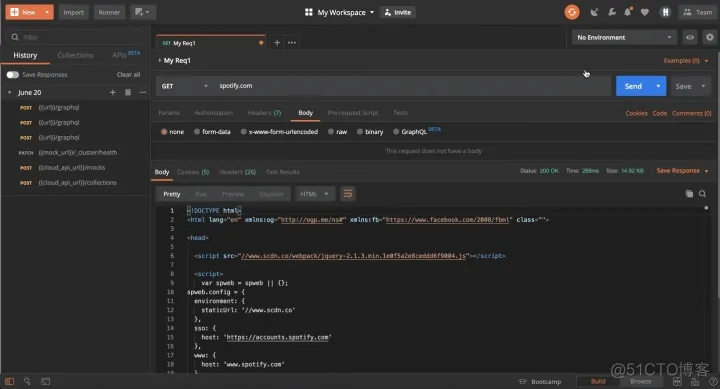This screenshot has height=389, width=720.
Task: Click the spotify.com URL field
Action: (413, 86)
